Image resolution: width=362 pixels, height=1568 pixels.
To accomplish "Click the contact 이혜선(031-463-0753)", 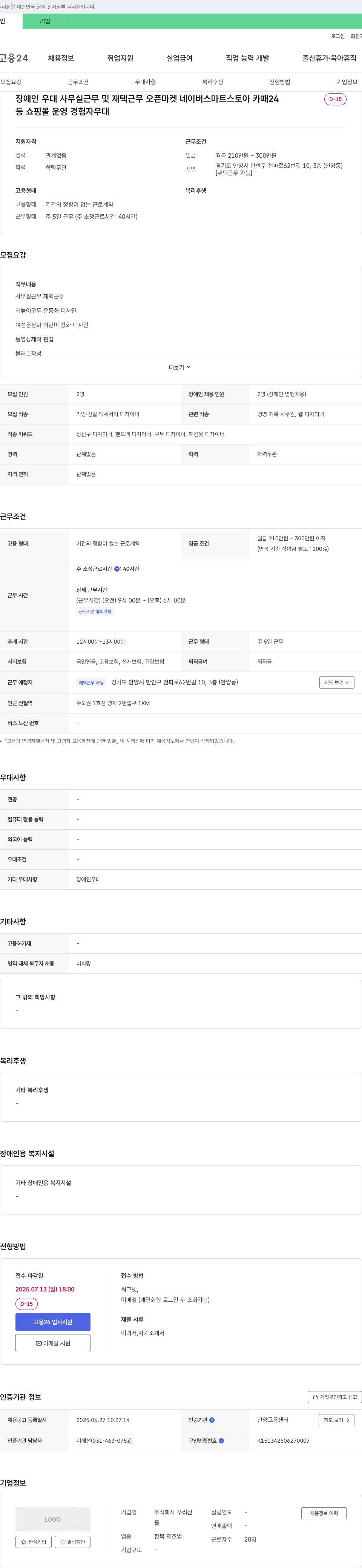I will point(104,1441).
